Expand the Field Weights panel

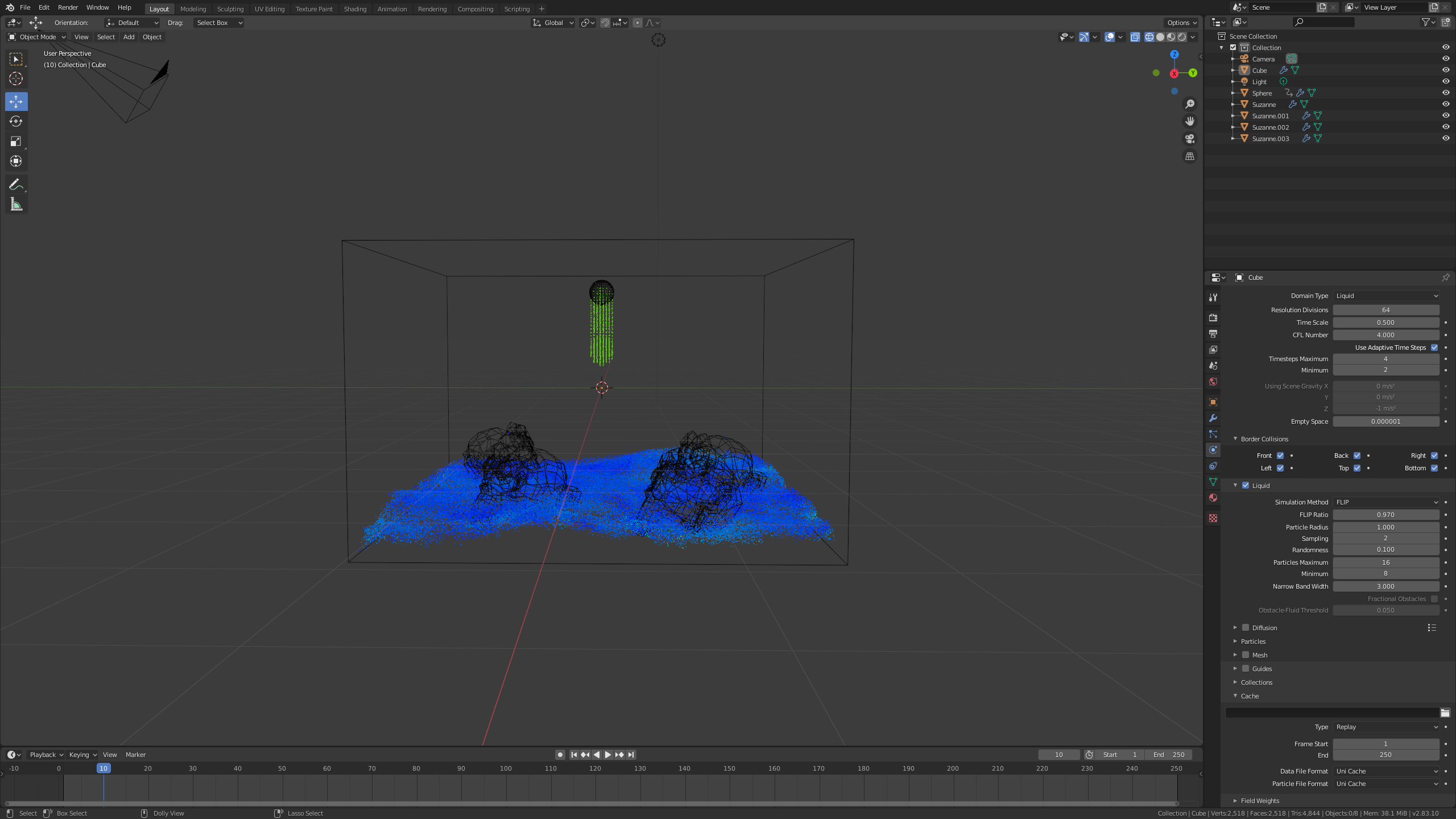1260,801
